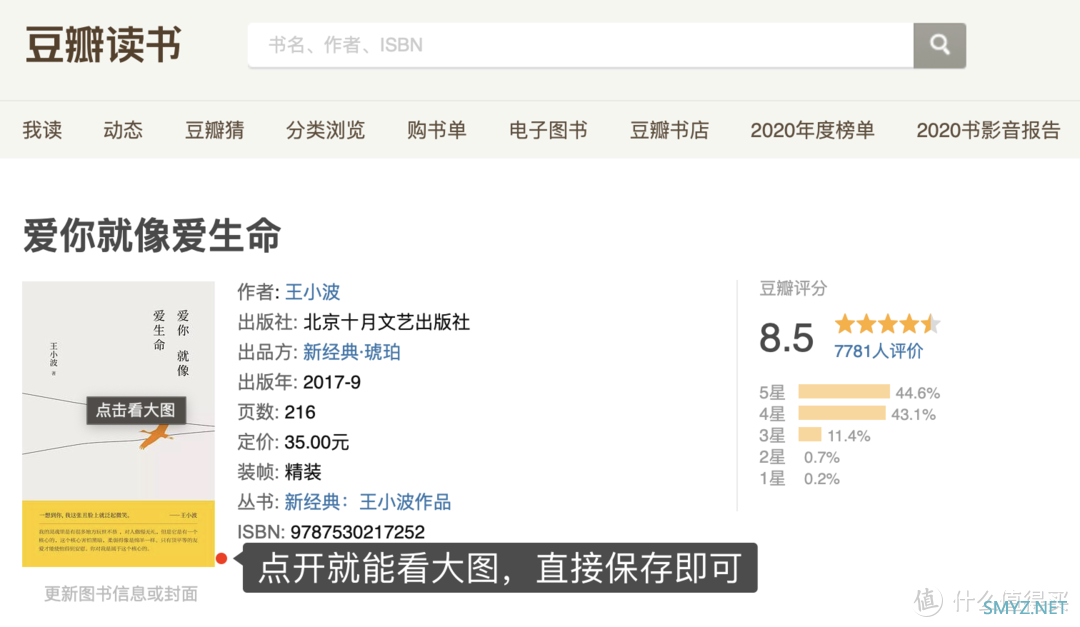Click the book title 爱你就像爱生命

tap(152, 235)
